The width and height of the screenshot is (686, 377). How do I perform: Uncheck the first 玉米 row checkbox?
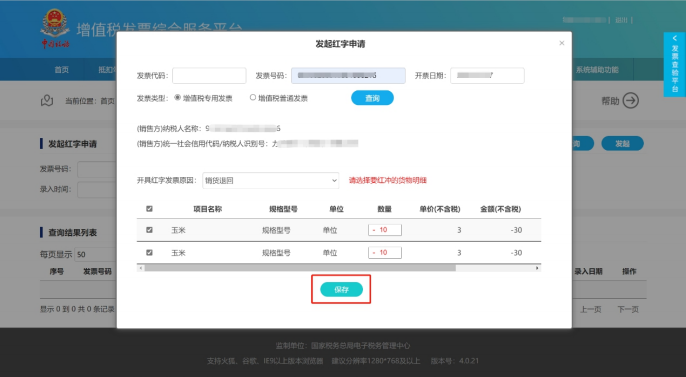(149, 230)
